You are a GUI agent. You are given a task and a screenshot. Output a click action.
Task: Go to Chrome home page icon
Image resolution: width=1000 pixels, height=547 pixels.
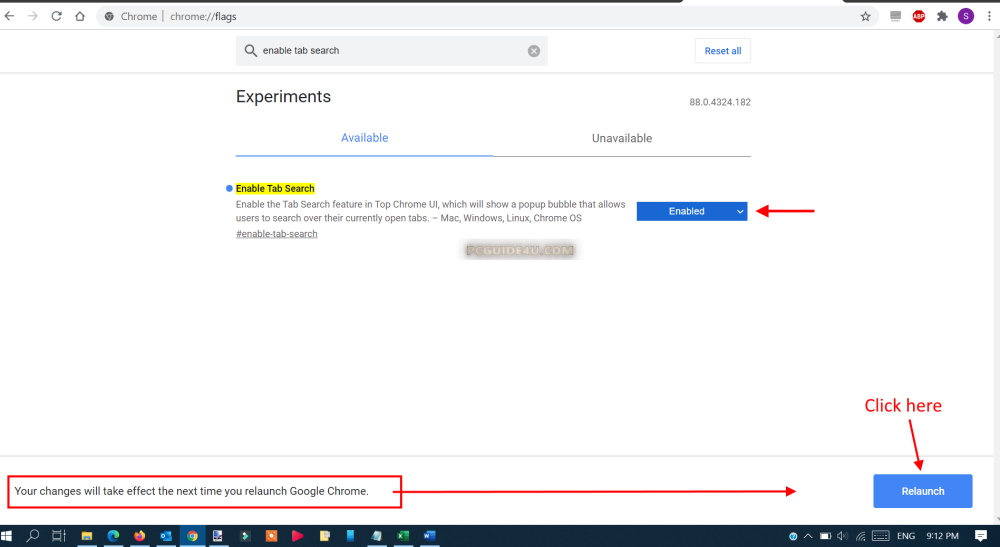coord(80,16)
